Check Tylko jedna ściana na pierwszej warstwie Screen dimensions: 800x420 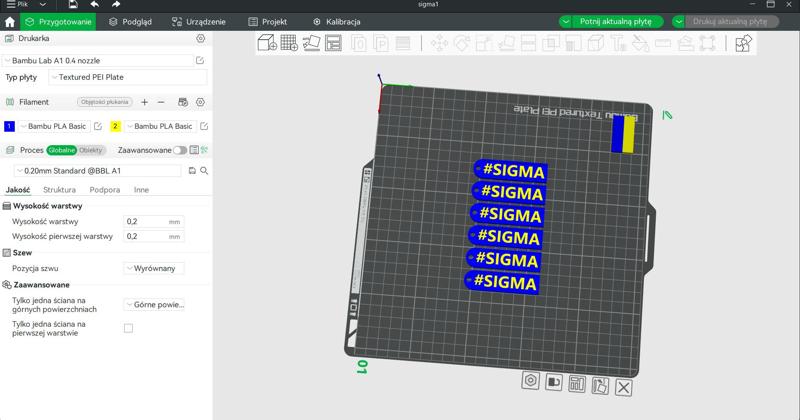coord(129,328)
